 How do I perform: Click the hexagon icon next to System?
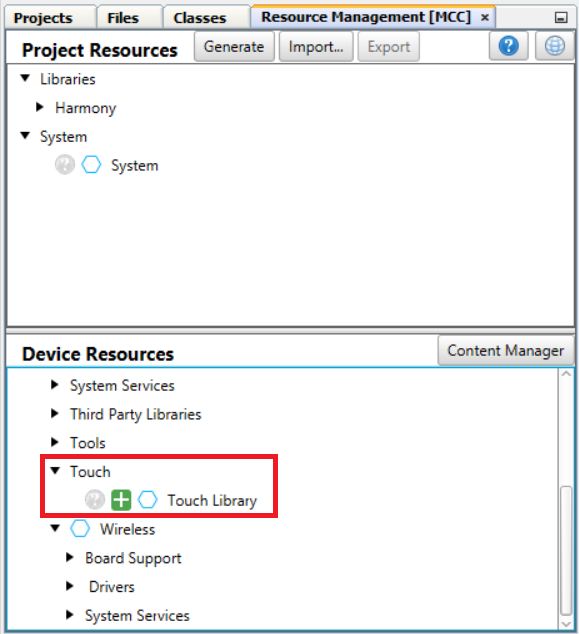click(x=91, y=165)
